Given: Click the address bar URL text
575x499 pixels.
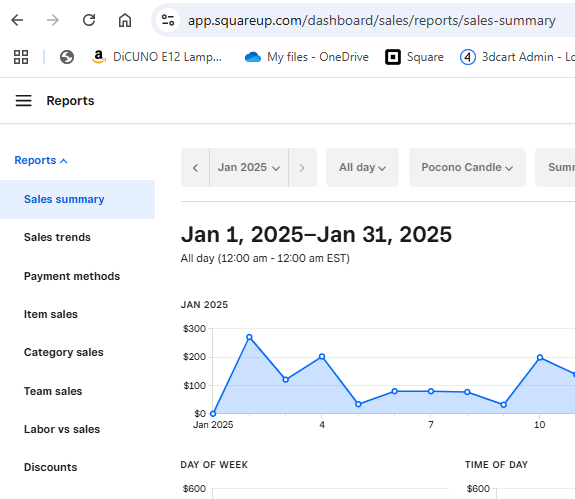Looking at the screenshot, I should 371,21.
